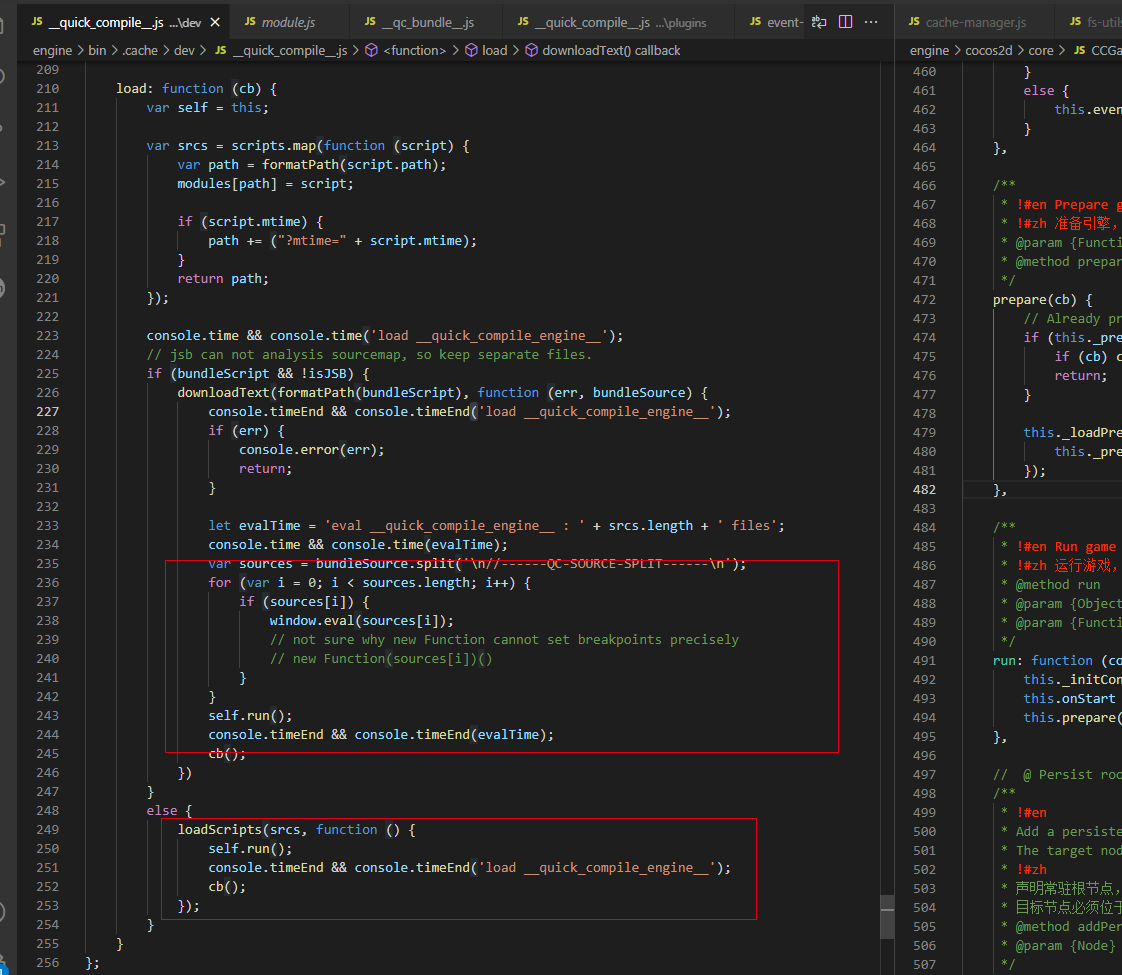
Task: Open the More Actions ellipsis menu
Action: click(x=872, y=22)
